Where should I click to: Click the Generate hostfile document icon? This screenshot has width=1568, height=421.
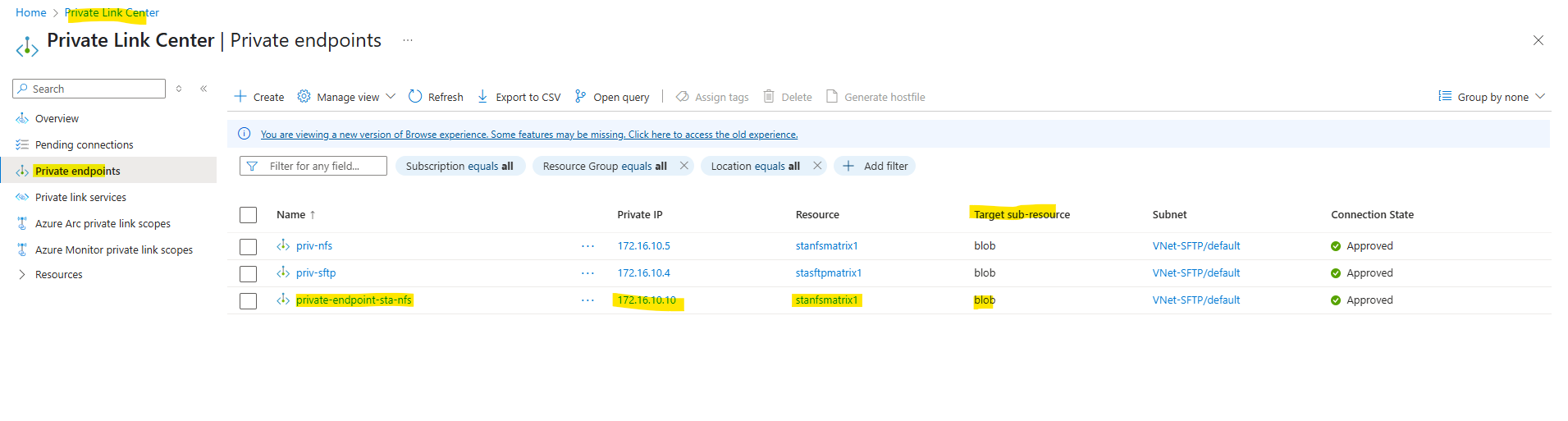(832, 96)
